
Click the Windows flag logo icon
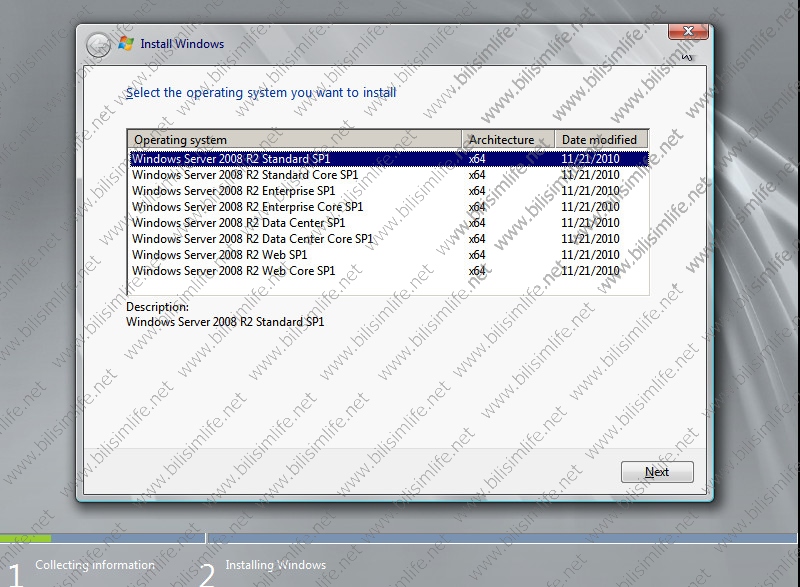126,44
